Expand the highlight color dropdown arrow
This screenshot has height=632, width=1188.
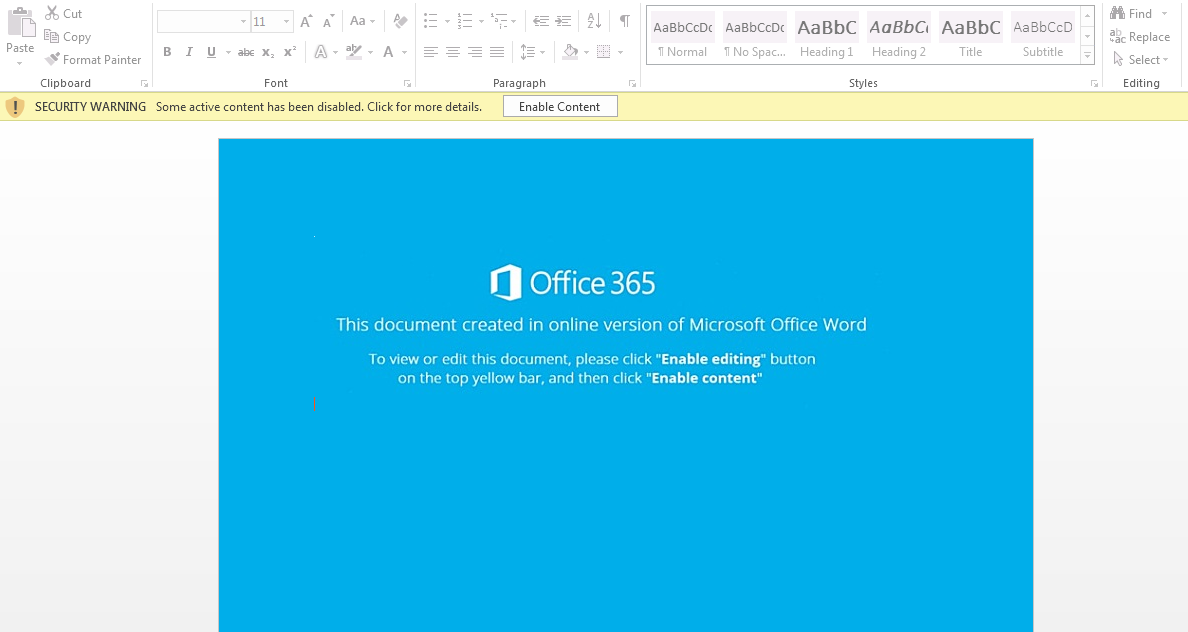coord(370,52)
